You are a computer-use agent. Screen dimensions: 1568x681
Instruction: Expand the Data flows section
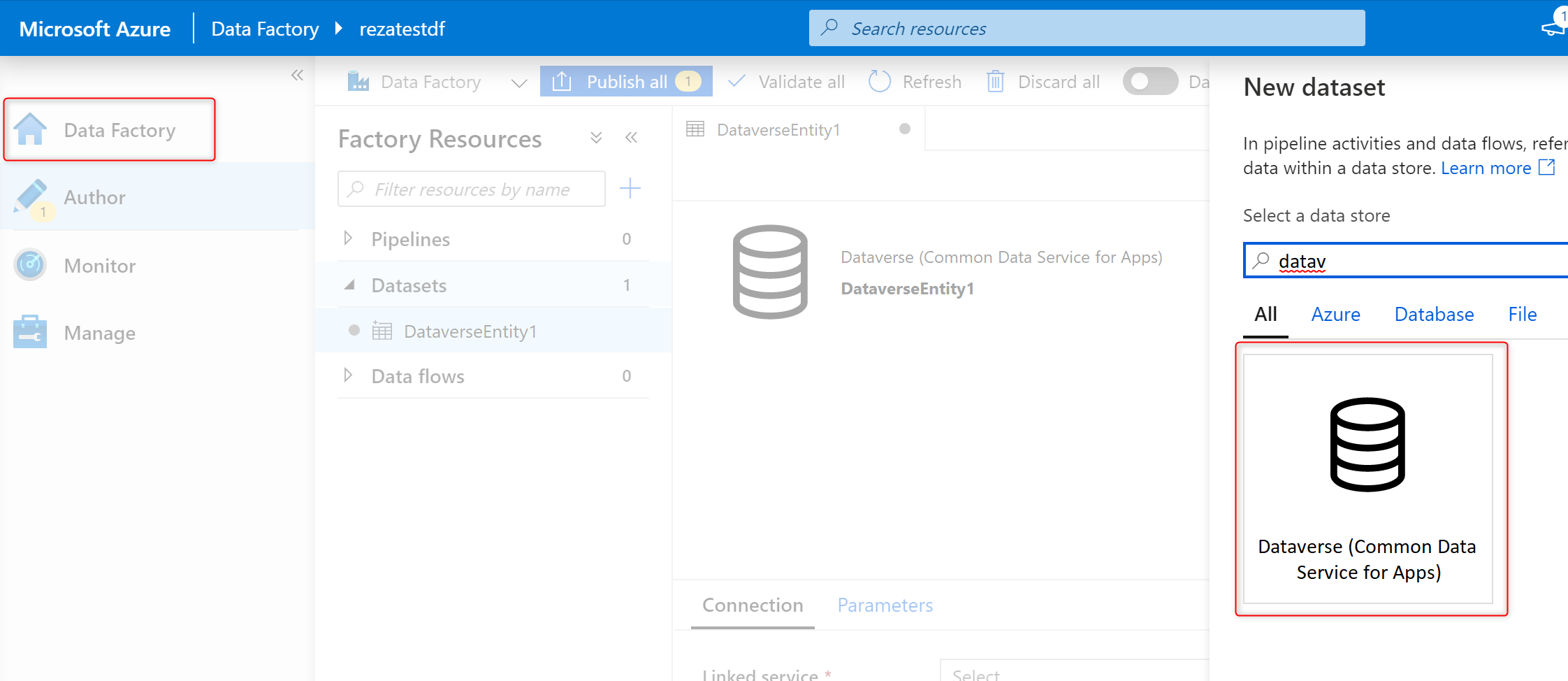pyautogui.click(x=349, y=375)
